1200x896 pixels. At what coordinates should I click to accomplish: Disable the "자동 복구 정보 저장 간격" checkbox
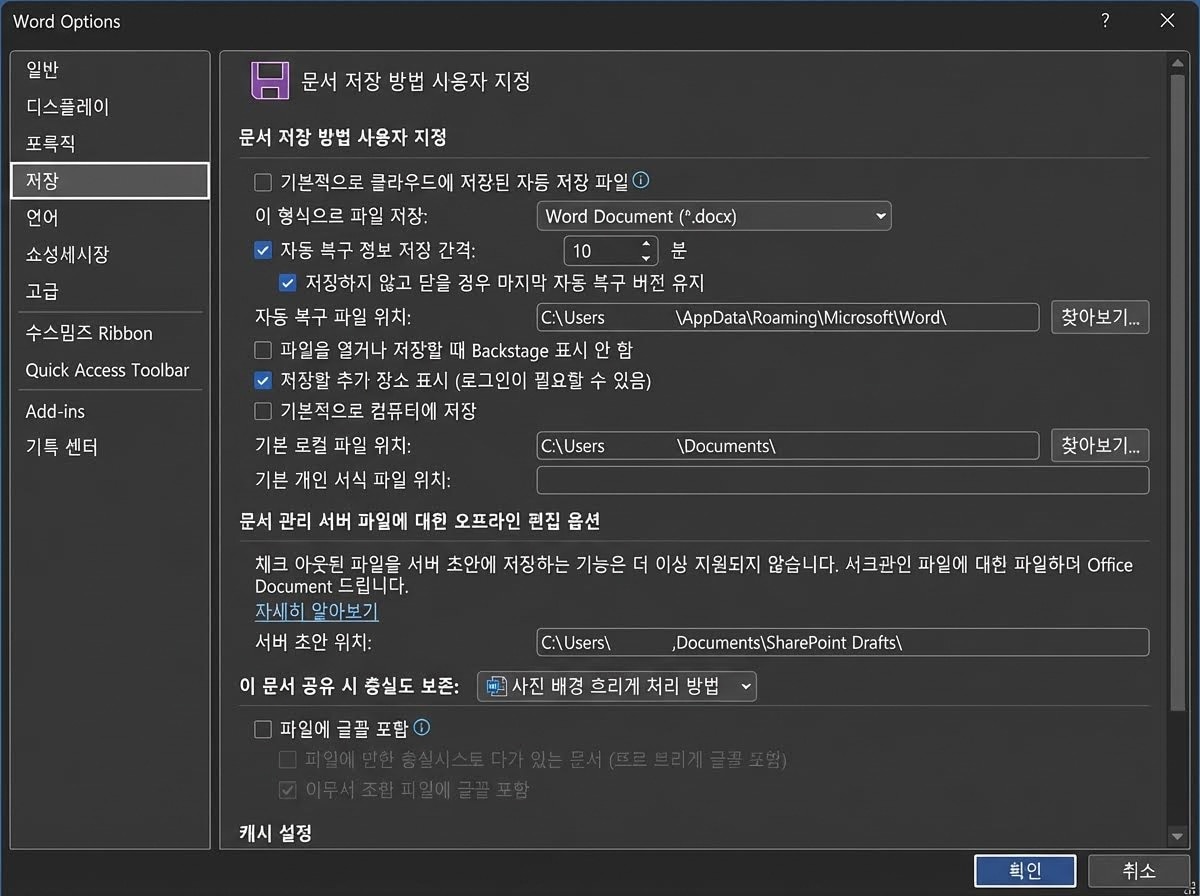(262, 250)
